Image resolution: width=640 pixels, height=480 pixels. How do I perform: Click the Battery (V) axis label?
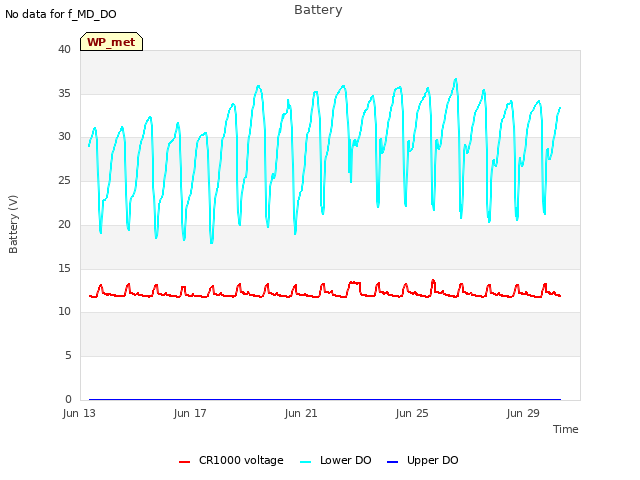tap(13, 224)
